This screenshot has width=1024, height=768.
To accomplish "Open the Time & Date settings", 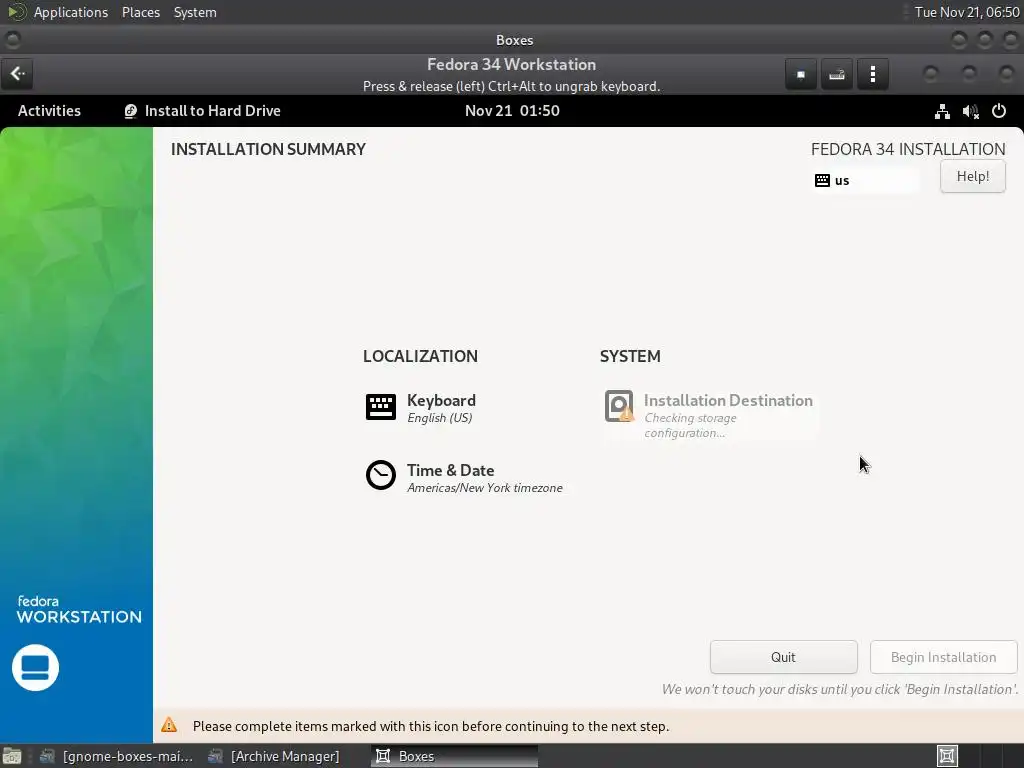I will point(464,478).
